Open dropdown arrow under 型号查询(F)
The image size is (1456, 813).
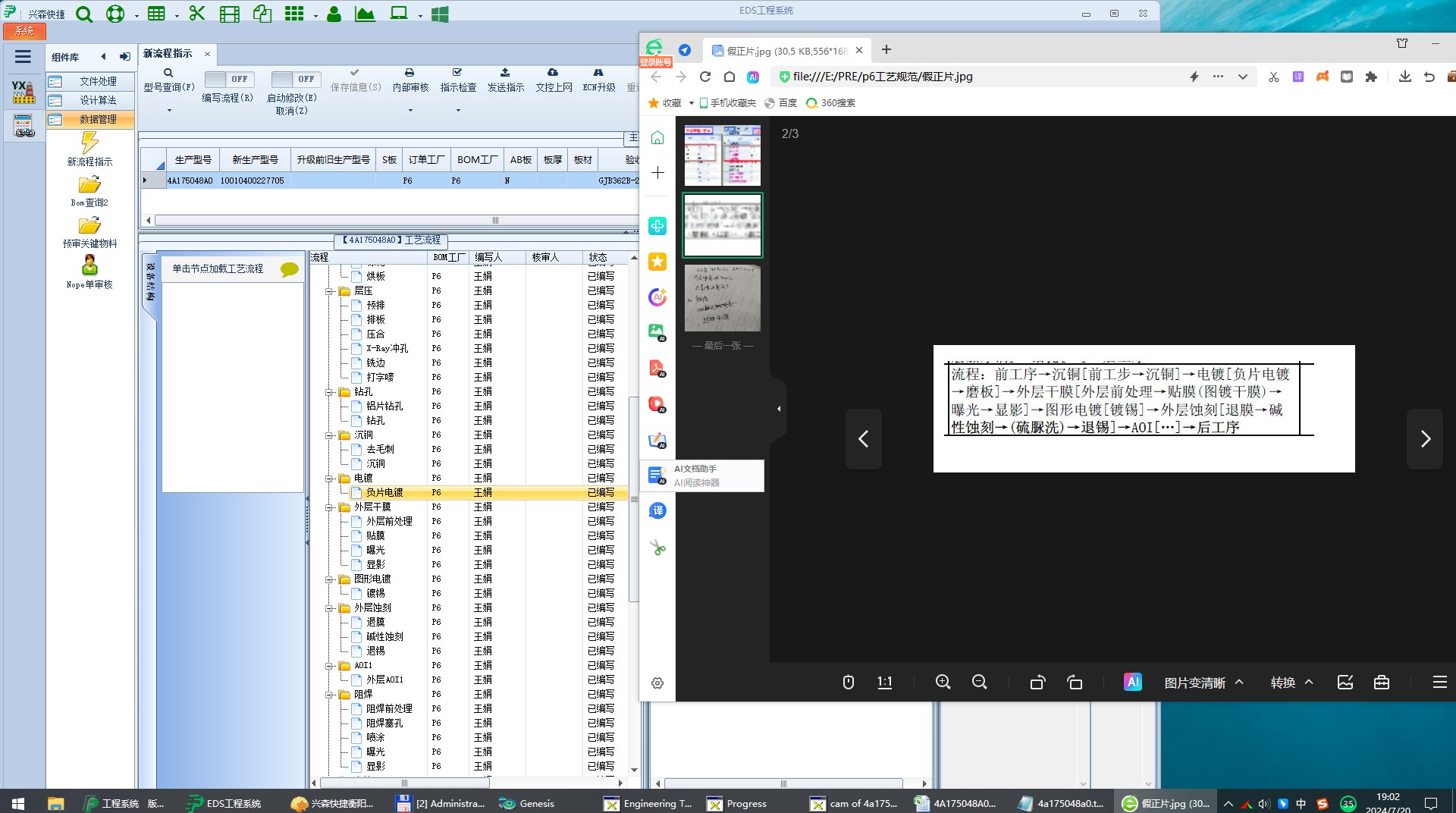pos(169,111)
